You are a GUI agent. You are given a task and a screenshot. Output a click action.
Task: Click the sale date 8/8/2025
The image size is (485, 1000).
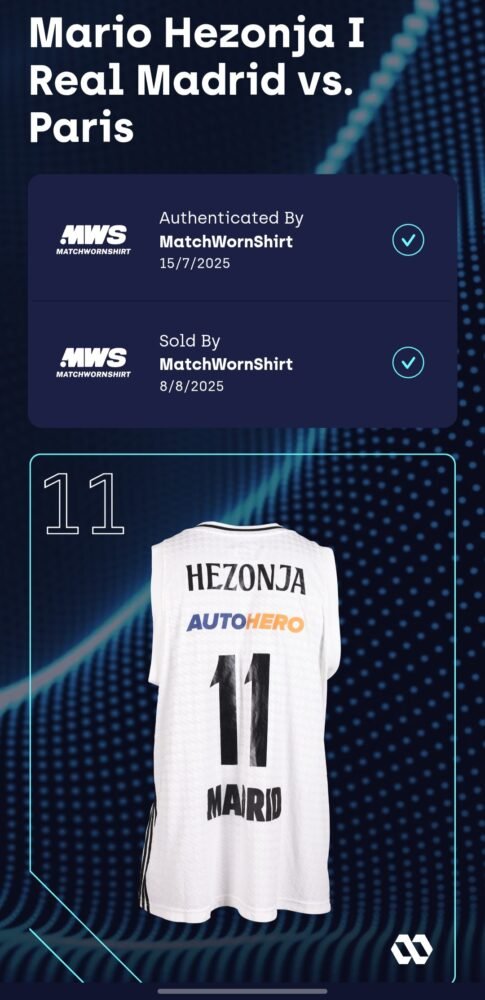(191, 386)
